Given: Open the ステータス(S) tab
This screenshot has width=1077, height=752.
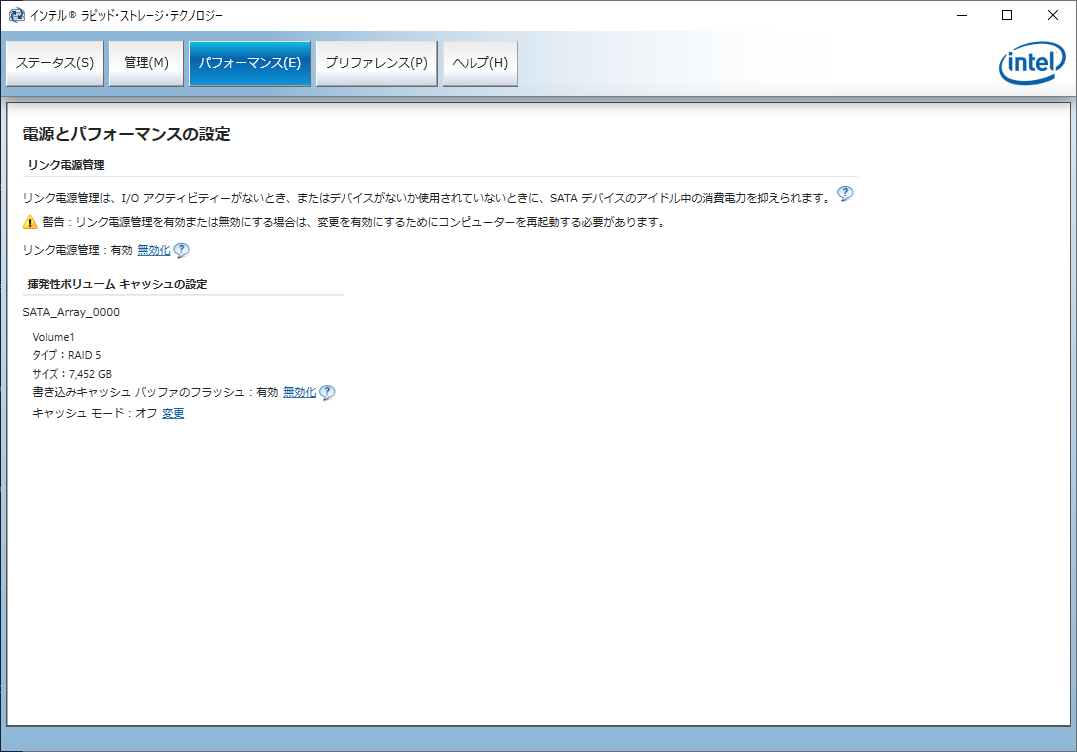Looking at the screenshot, I should 55,63.
